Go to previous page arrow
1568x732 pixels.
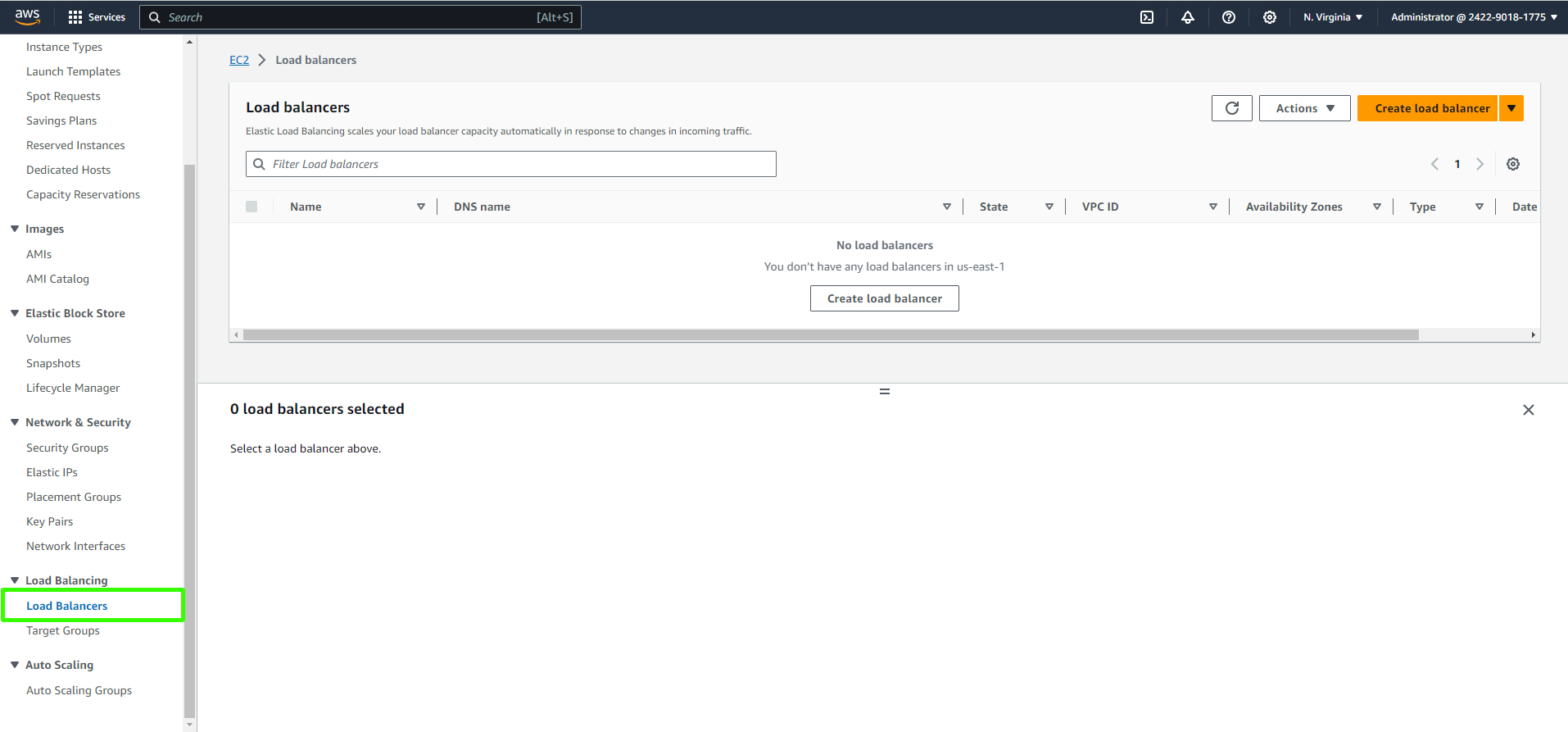[x=1434, y=164]
